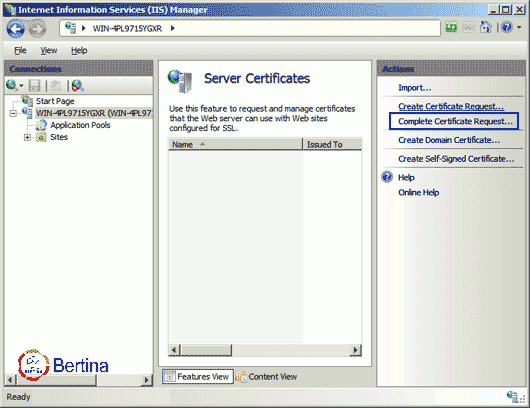The height and width of the screenshot is (408, 530).
Task: Click the certificate list left scroll arrow
Action: point(174,350)
